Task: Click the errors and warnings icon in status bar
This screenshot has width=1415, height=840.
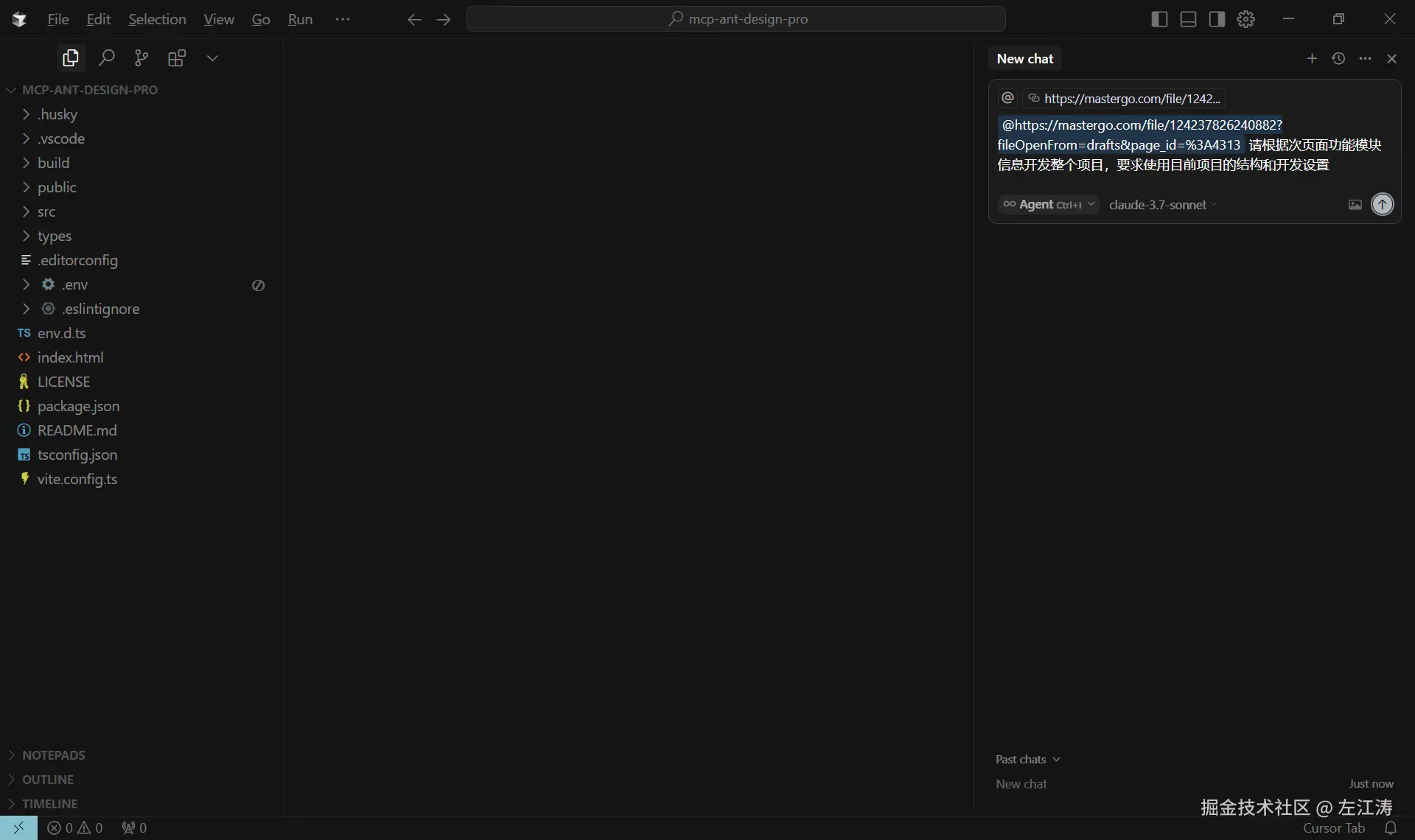Action: coord(74,828)
